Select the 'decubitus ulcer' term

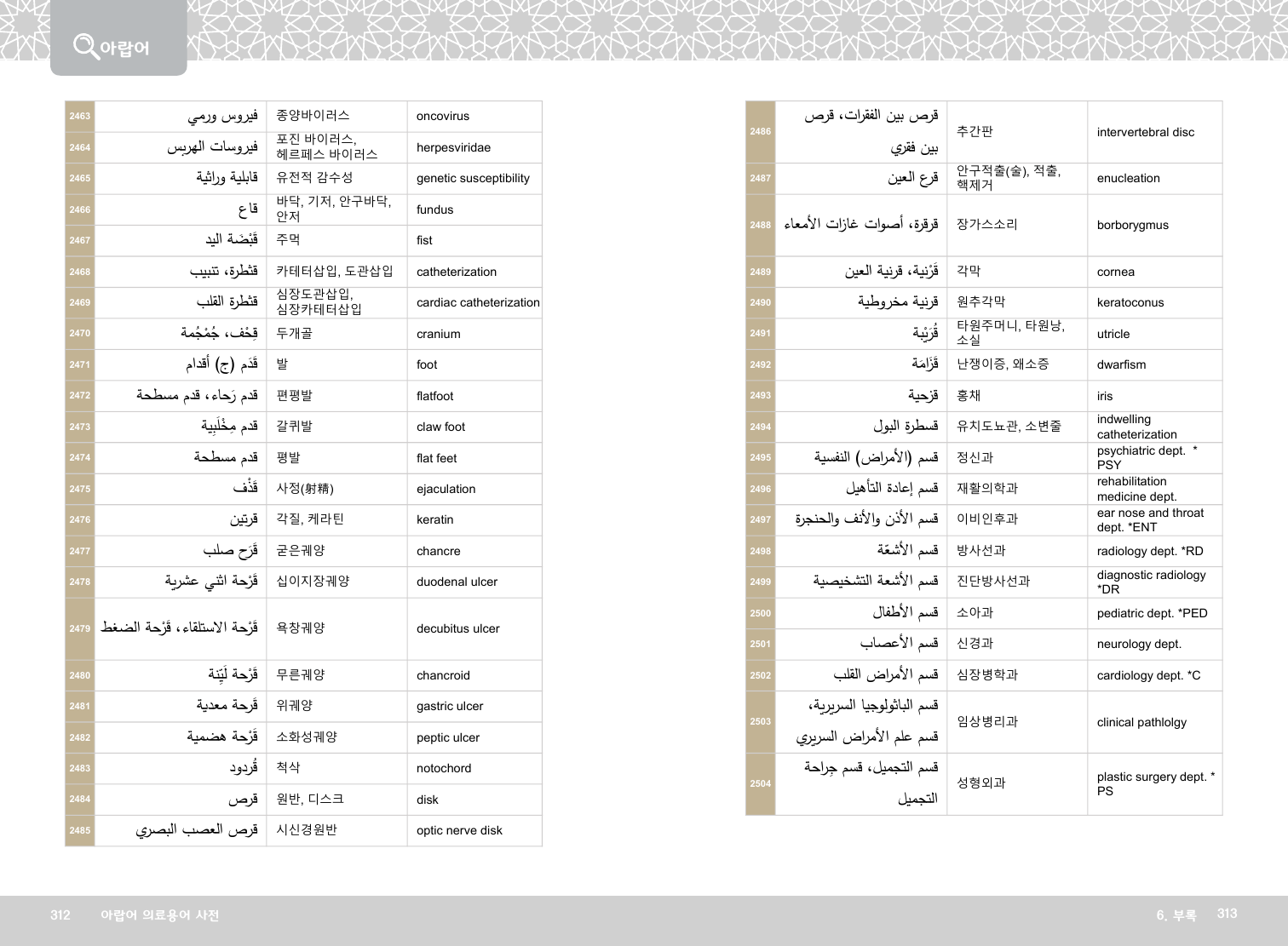click(457, 628)
